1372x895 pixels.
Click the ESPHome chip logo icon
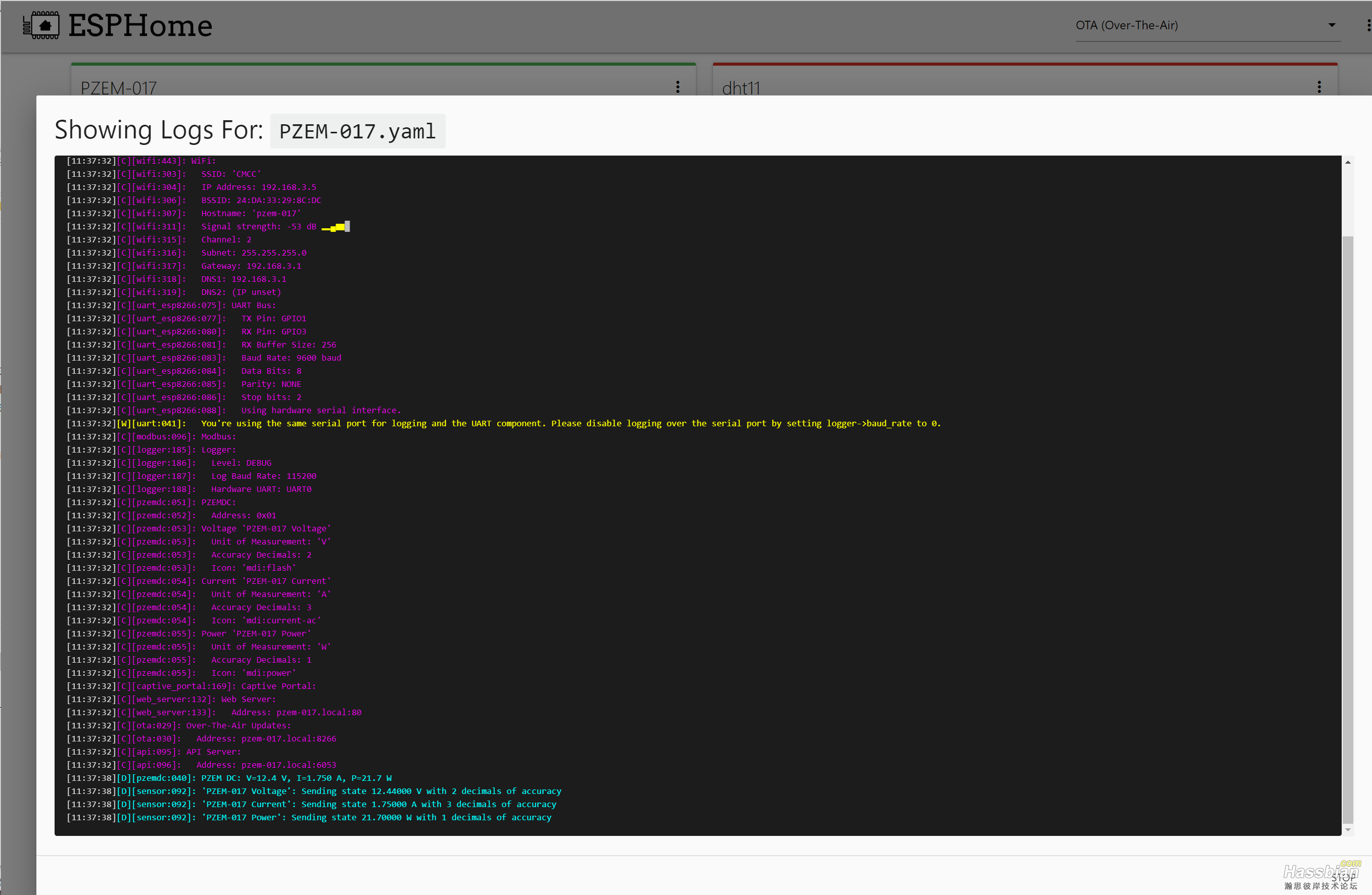click(41, 25)
